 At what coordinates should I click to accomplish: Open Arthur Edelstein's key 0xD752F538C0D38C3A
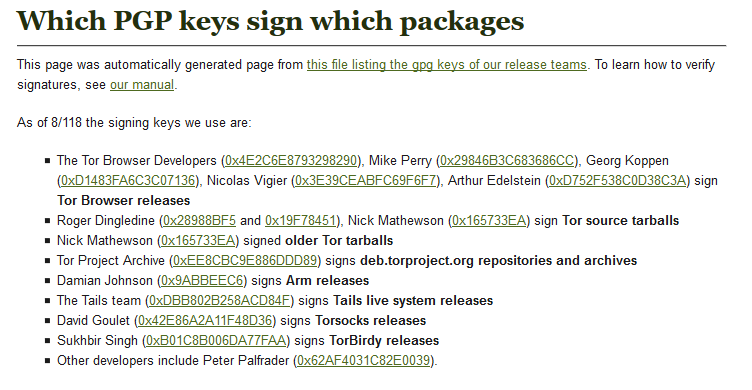617,181
